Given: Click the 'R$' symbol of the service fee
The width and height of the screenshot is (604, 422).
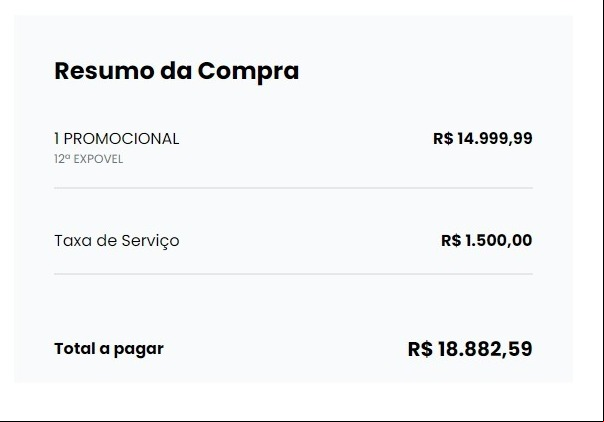Looking at the screenshot, I should click(451, 241).
